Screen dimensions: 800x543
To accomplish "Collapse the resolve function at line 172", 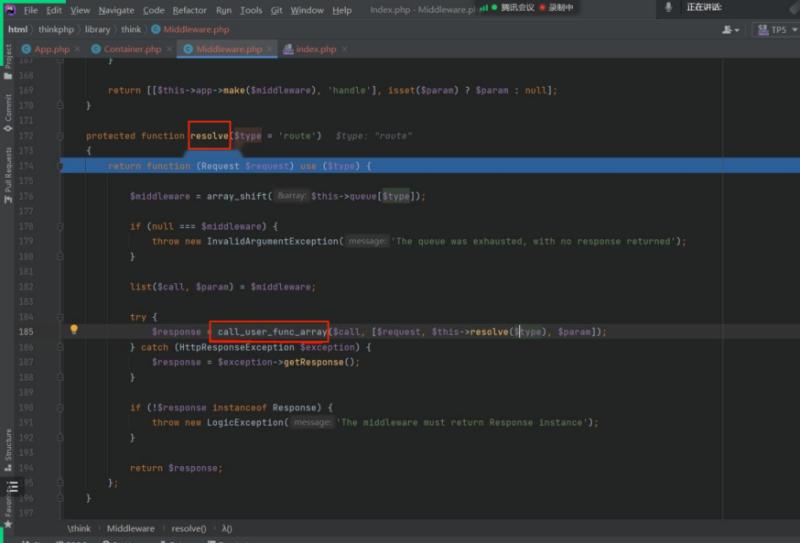I will pos(60,136).
